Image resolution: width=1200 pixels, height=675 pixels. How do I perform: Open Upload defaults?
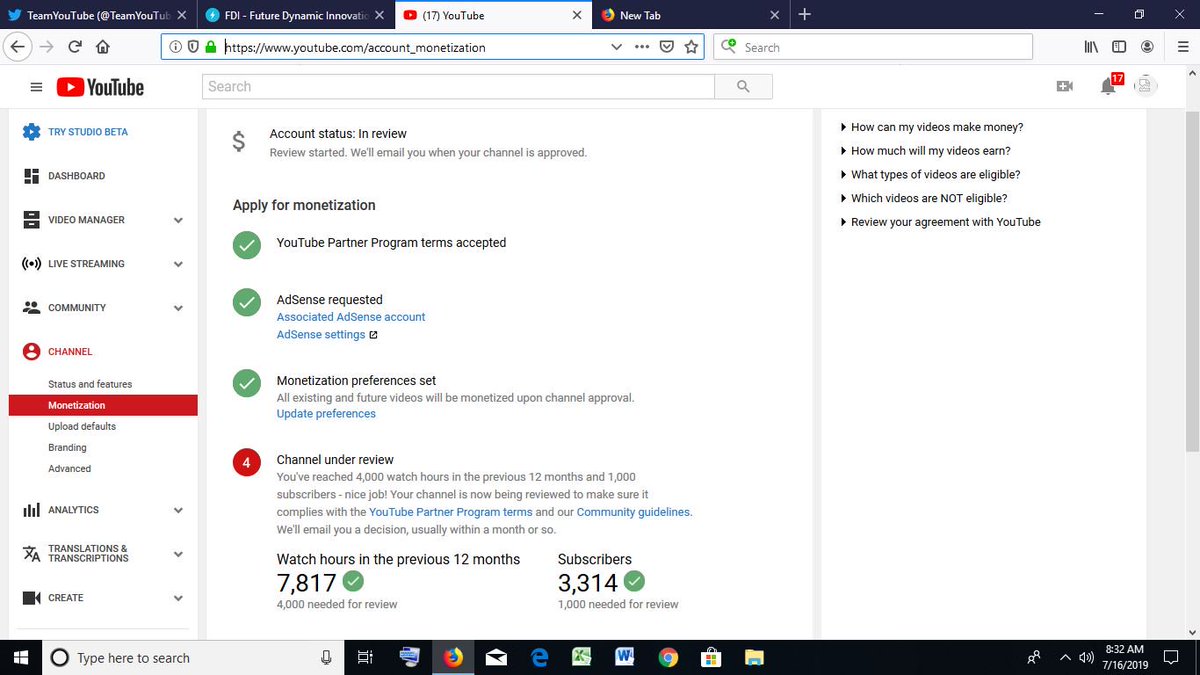82,426
